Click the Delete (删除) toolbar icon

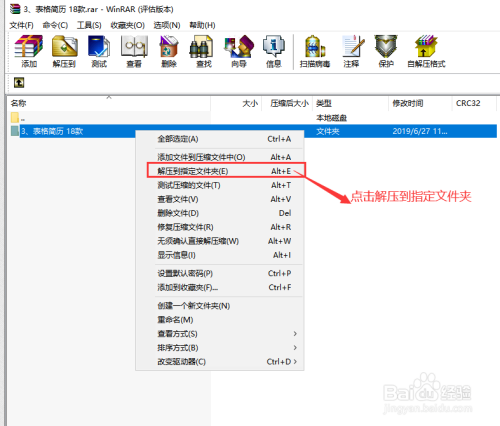(x=169, y=52)
